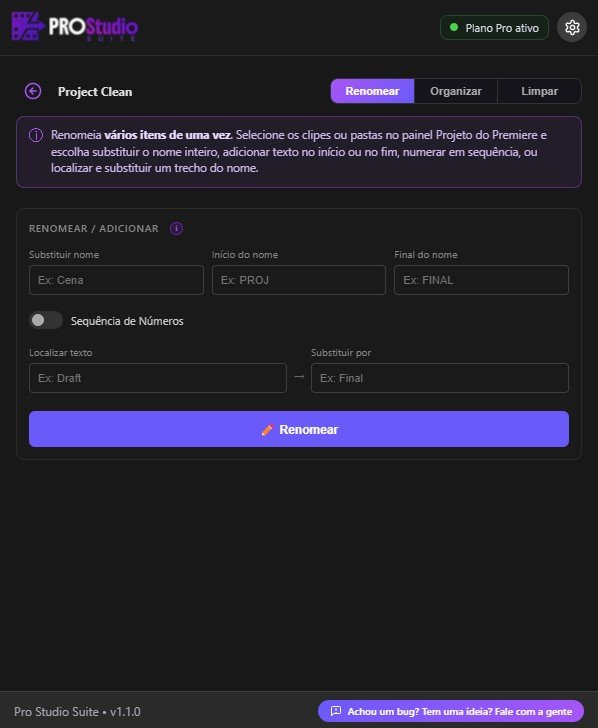Click the chat bubble icon in feedback button
The height and width of the screenshot is (728, 598).
335,711
